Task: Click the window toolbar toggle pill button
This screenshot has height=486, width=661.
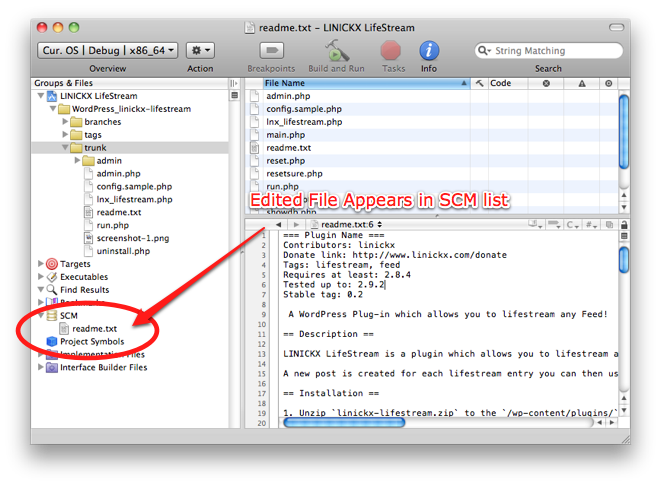Action: point(616,27)
